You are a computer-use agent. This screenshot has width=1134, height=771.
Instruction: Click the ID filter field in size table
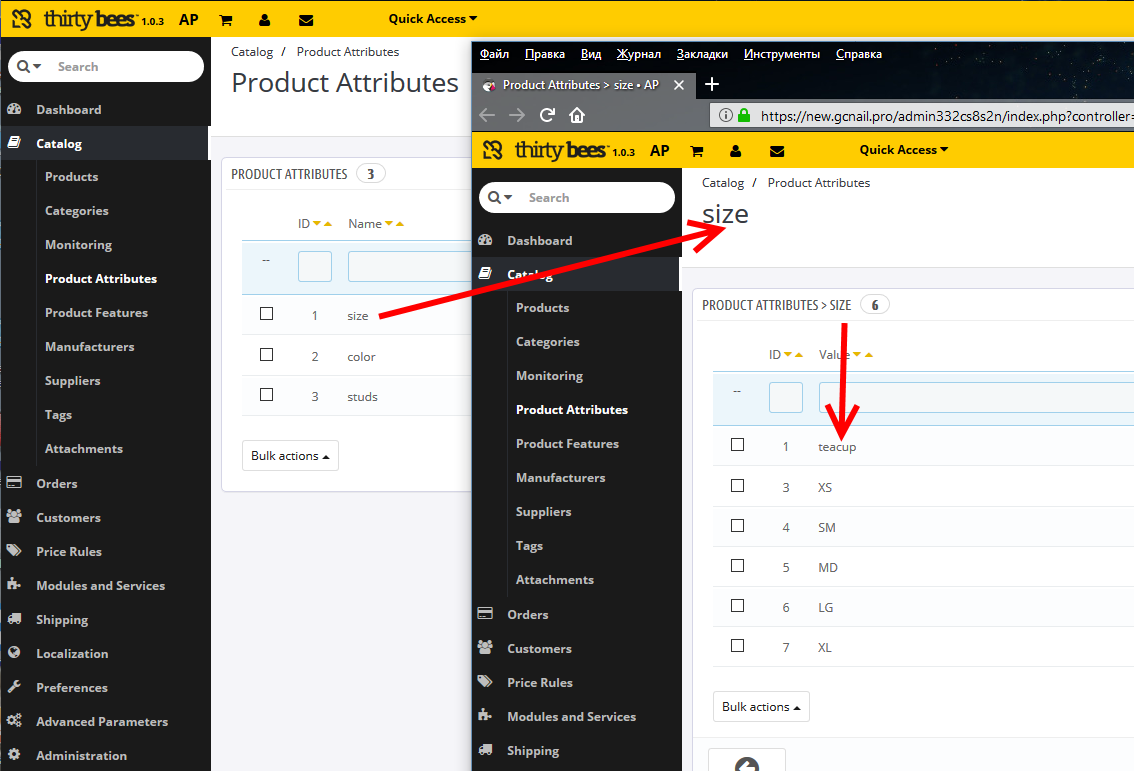pyautogui.click(x=785, y=398)
